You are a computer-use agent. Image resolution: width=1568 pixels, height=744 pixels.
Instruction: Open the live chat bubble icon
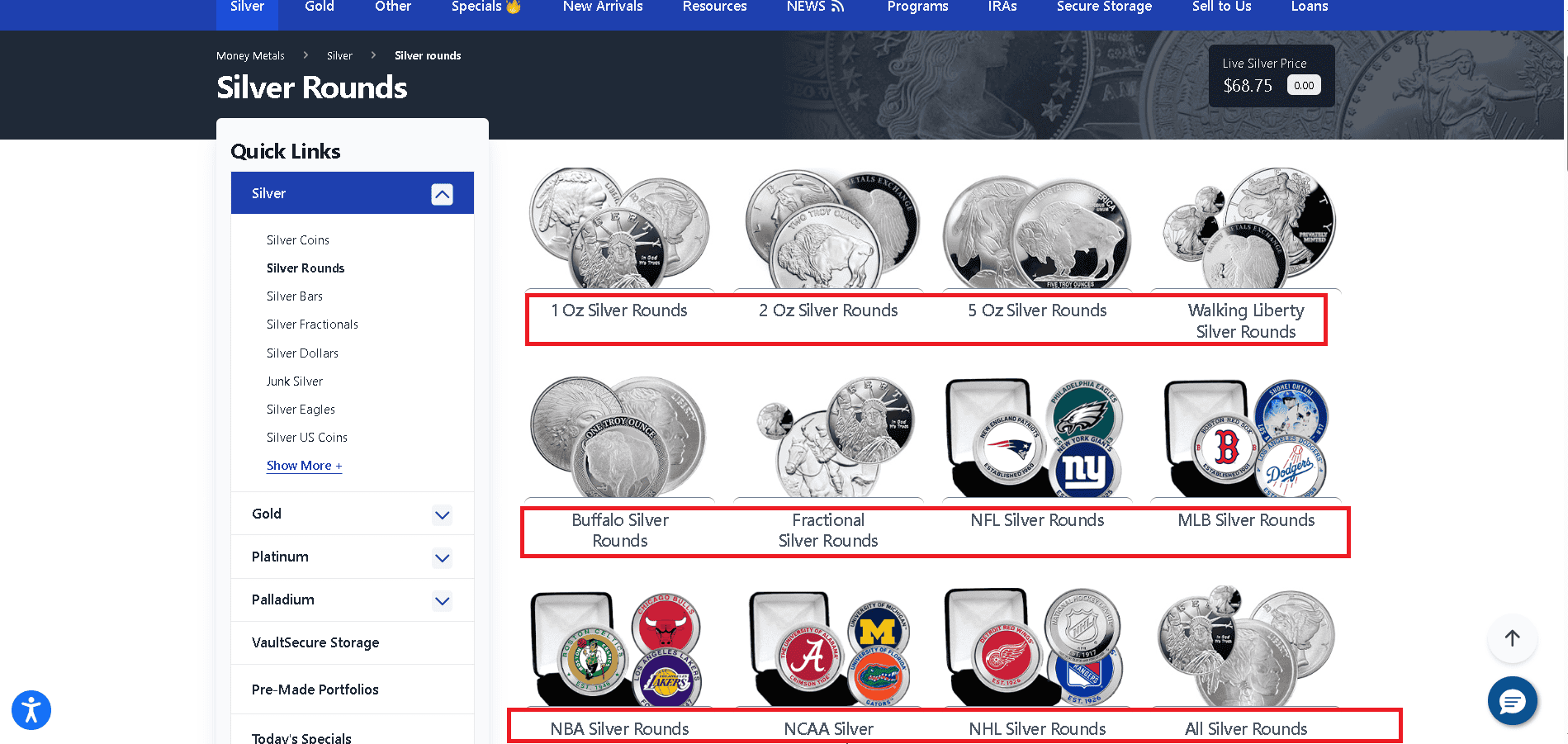pyautogui.click(x=1513, y=701)
